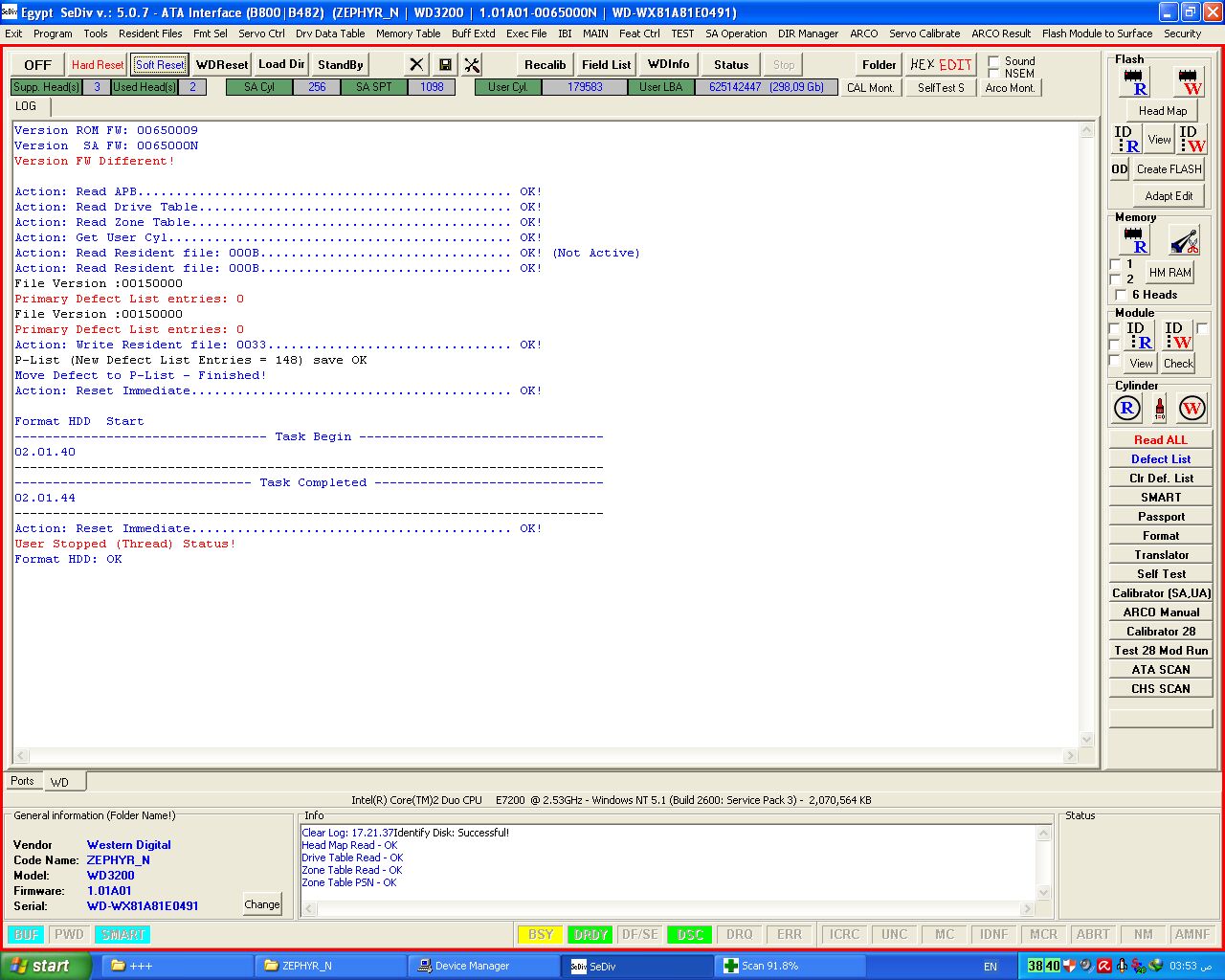
Task: Click the Field List button
Action: [607, 64]
